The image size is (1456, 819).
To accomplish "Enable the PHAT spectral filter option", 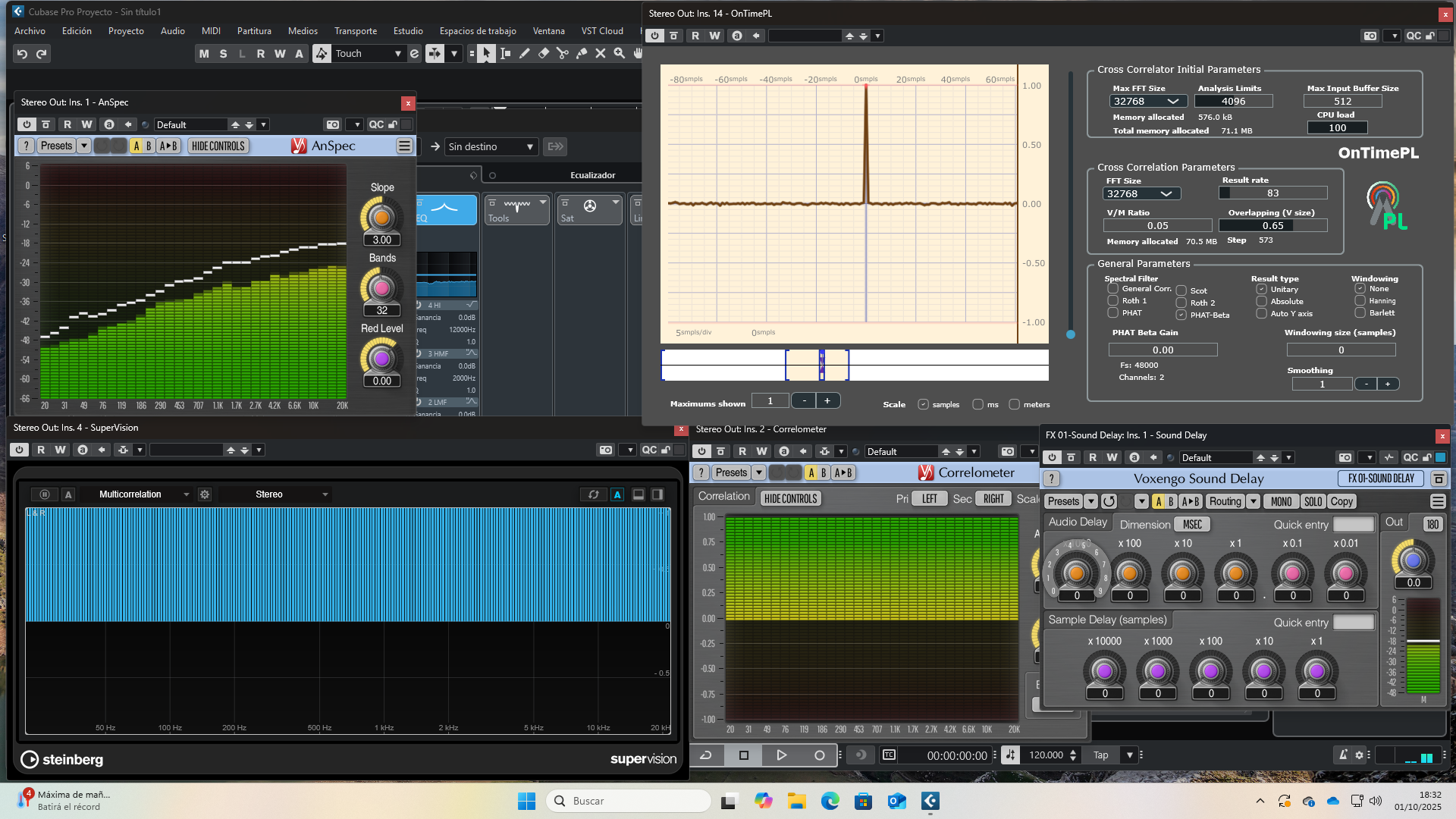I will 1112,312.
